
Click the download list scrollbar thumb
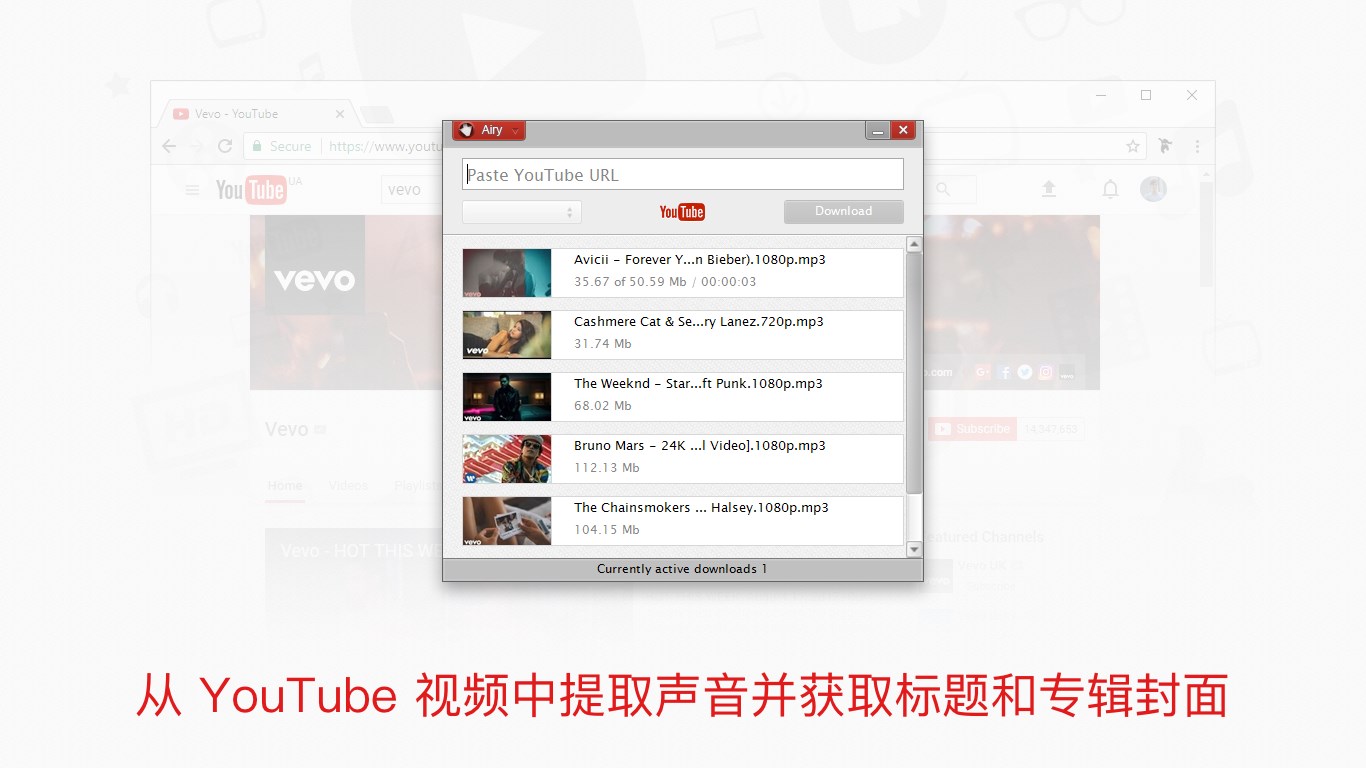point(914,372)
